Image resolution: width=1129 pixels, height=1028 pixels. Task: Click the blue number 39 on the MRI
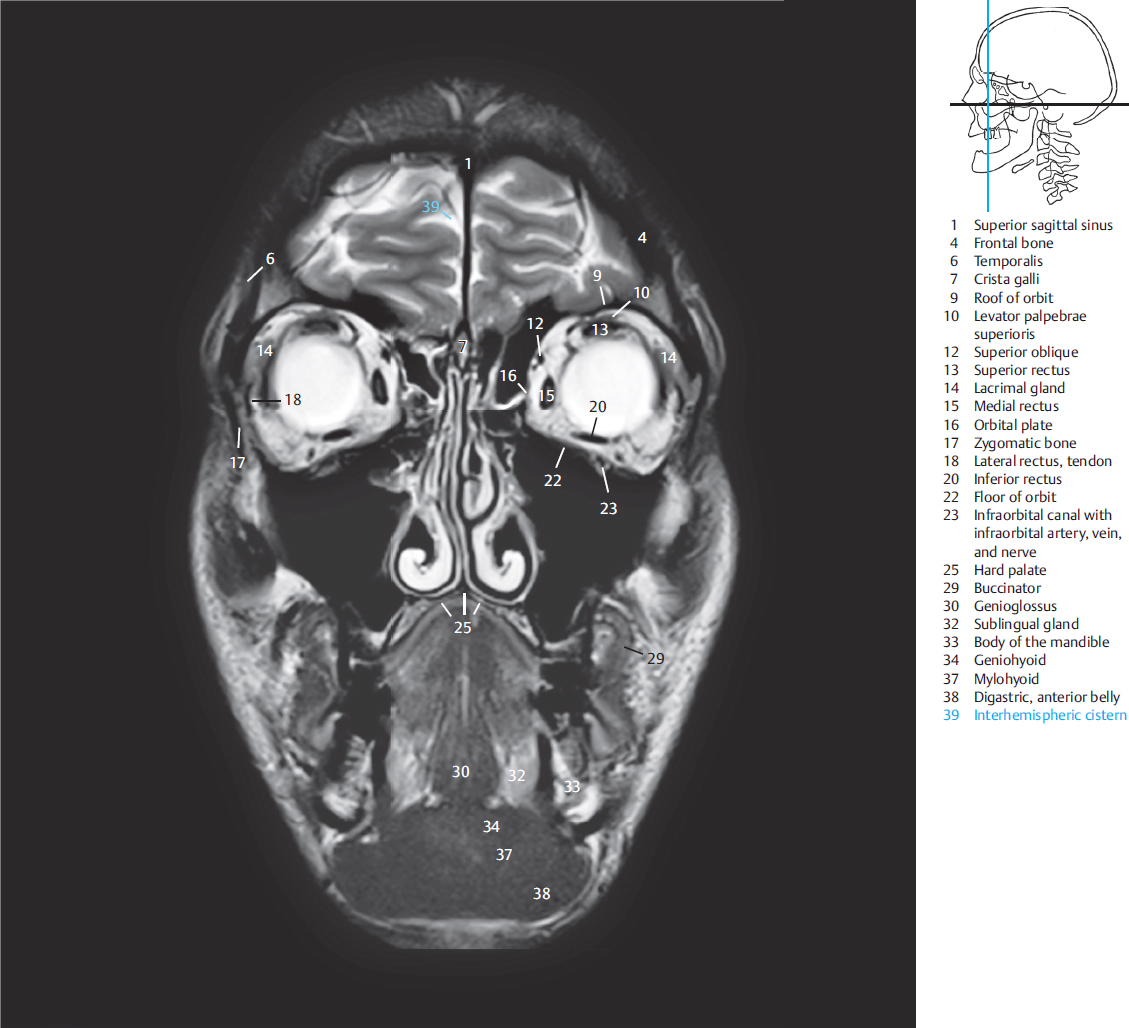point(430,207)
